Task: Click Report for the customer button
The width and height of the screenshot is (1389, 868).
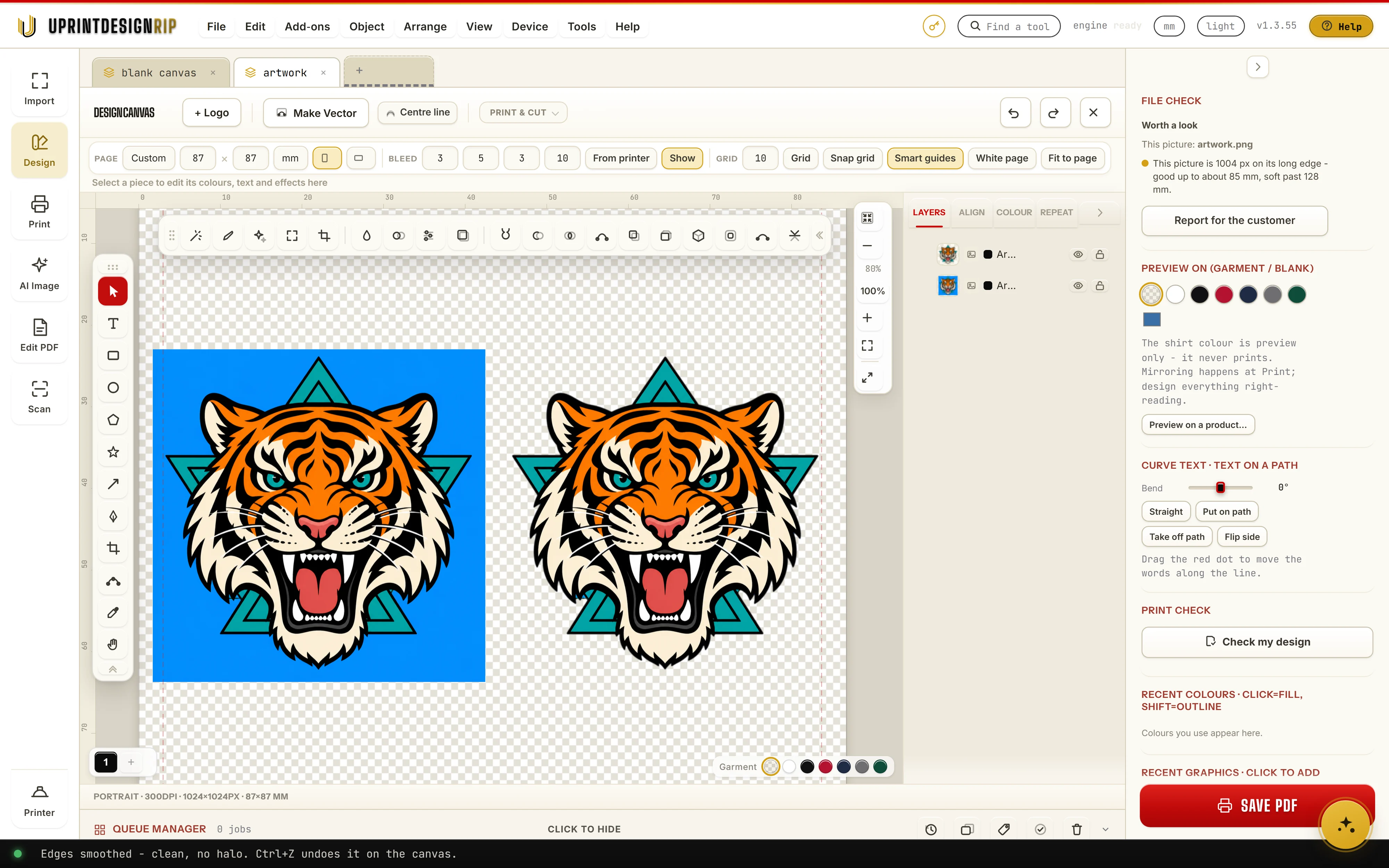Action: [x=1234, y=220]
